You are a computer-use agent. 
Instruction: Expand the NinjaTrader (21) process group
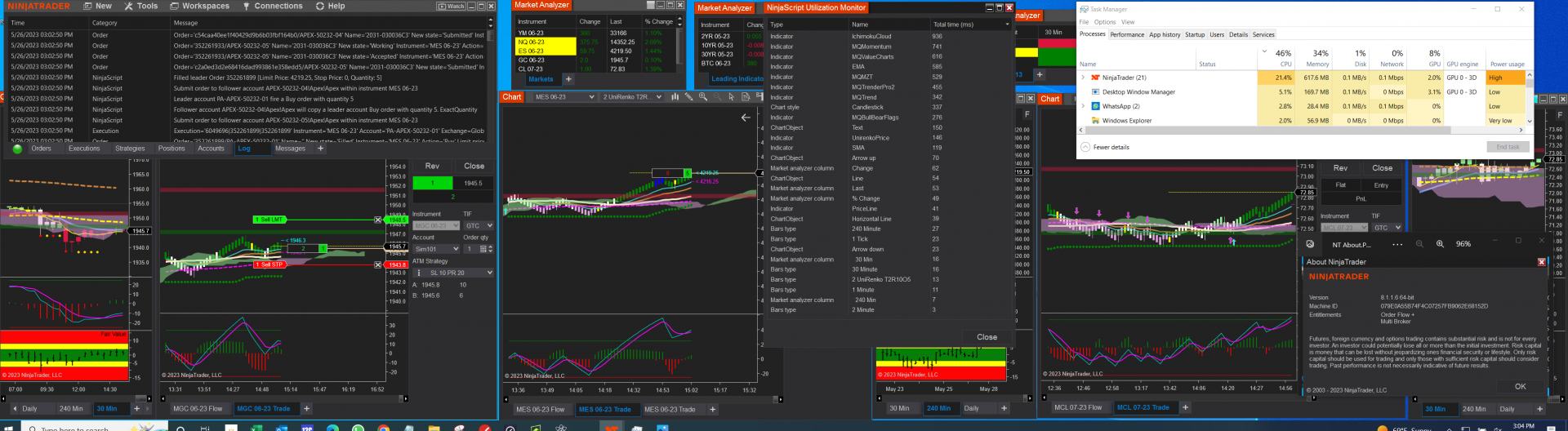coord(1084,78)
